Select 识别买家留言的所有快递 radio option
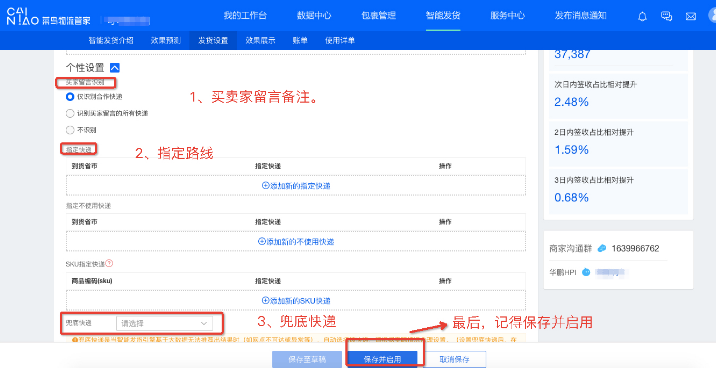Viewport: 716px width, 372px height. click(70, 113)
